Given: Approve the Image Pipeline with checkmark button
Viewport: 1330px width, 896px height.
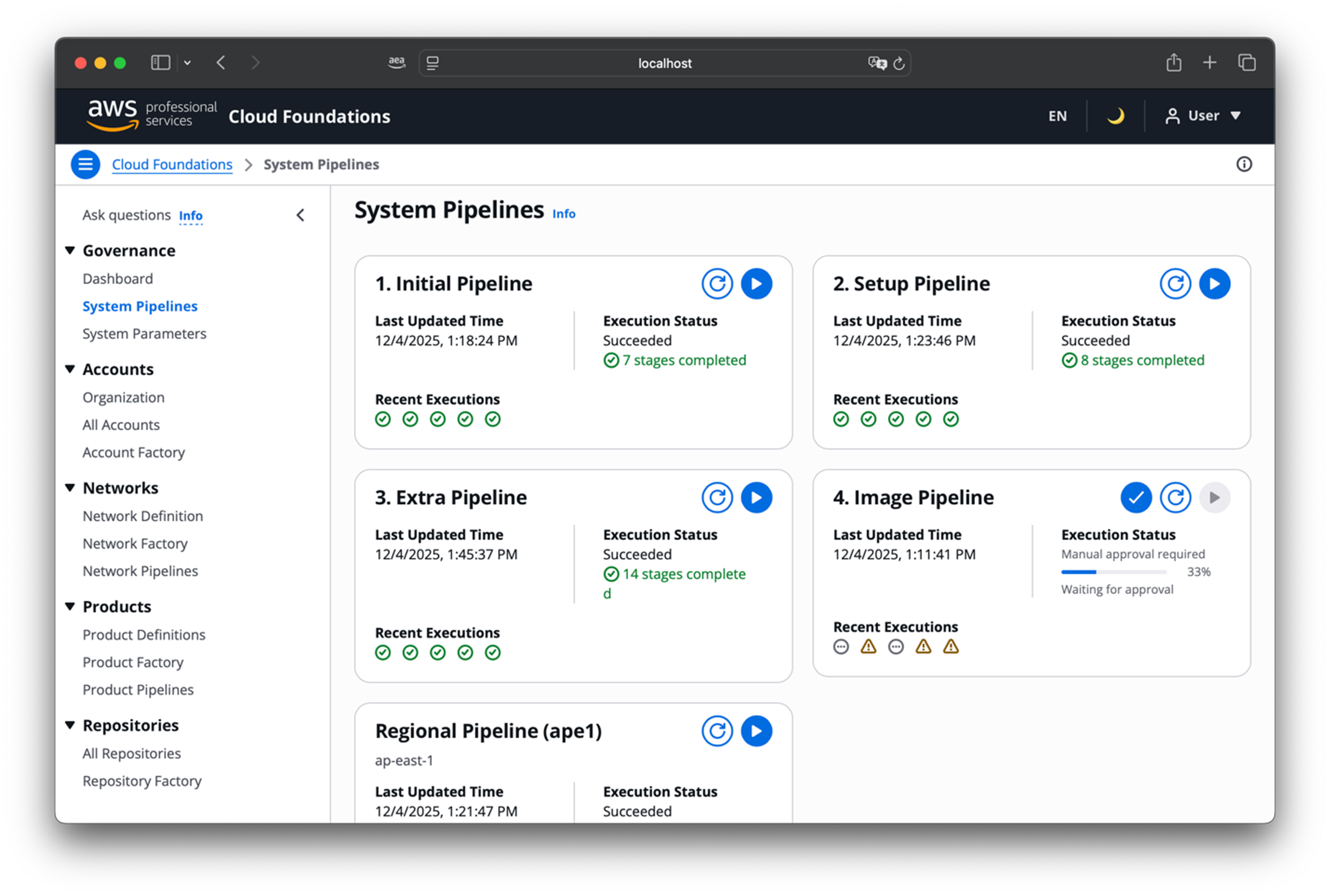Looking at the screenshot, I should coord(1135,497).
